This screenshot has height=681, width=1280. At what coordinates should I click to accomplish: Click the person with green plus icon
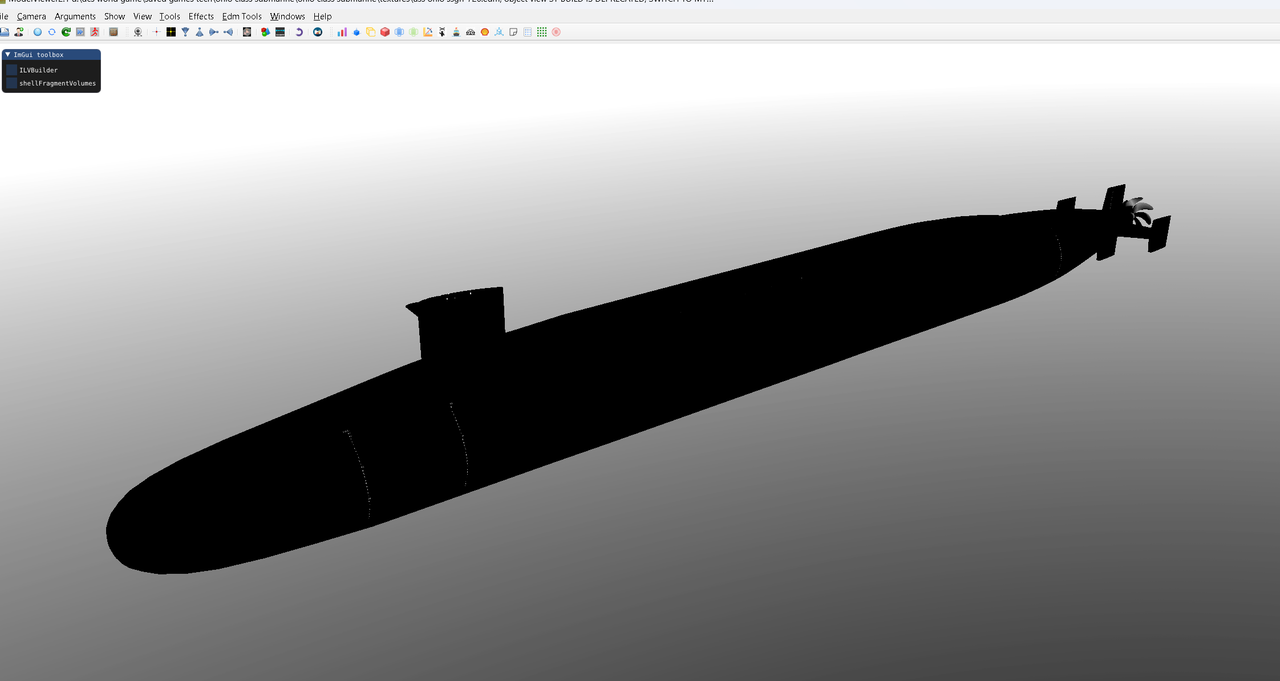pos(19,32)
